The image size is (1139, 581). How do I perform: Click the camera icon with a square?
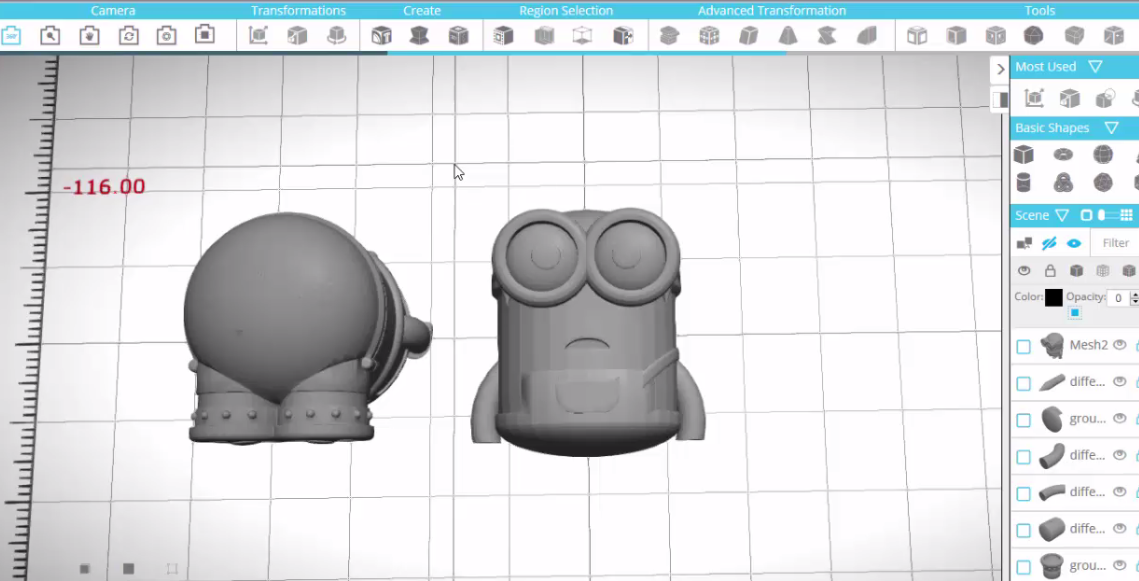pyautogui.click(x=205, y=35)
